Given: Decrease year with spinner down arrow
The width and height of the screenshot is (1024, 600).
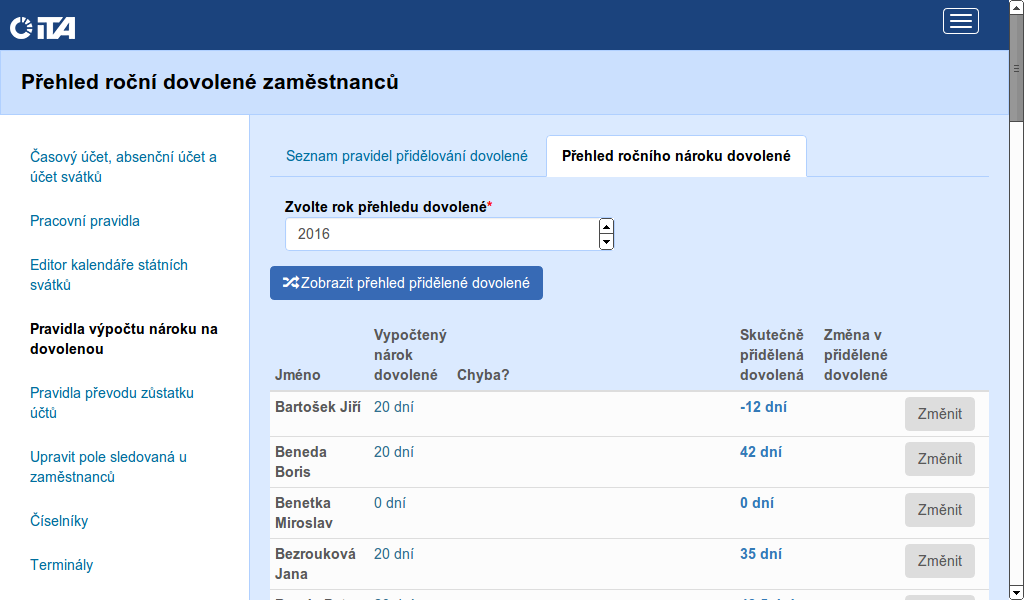Looking at the screenshot, I should (606, 242).
